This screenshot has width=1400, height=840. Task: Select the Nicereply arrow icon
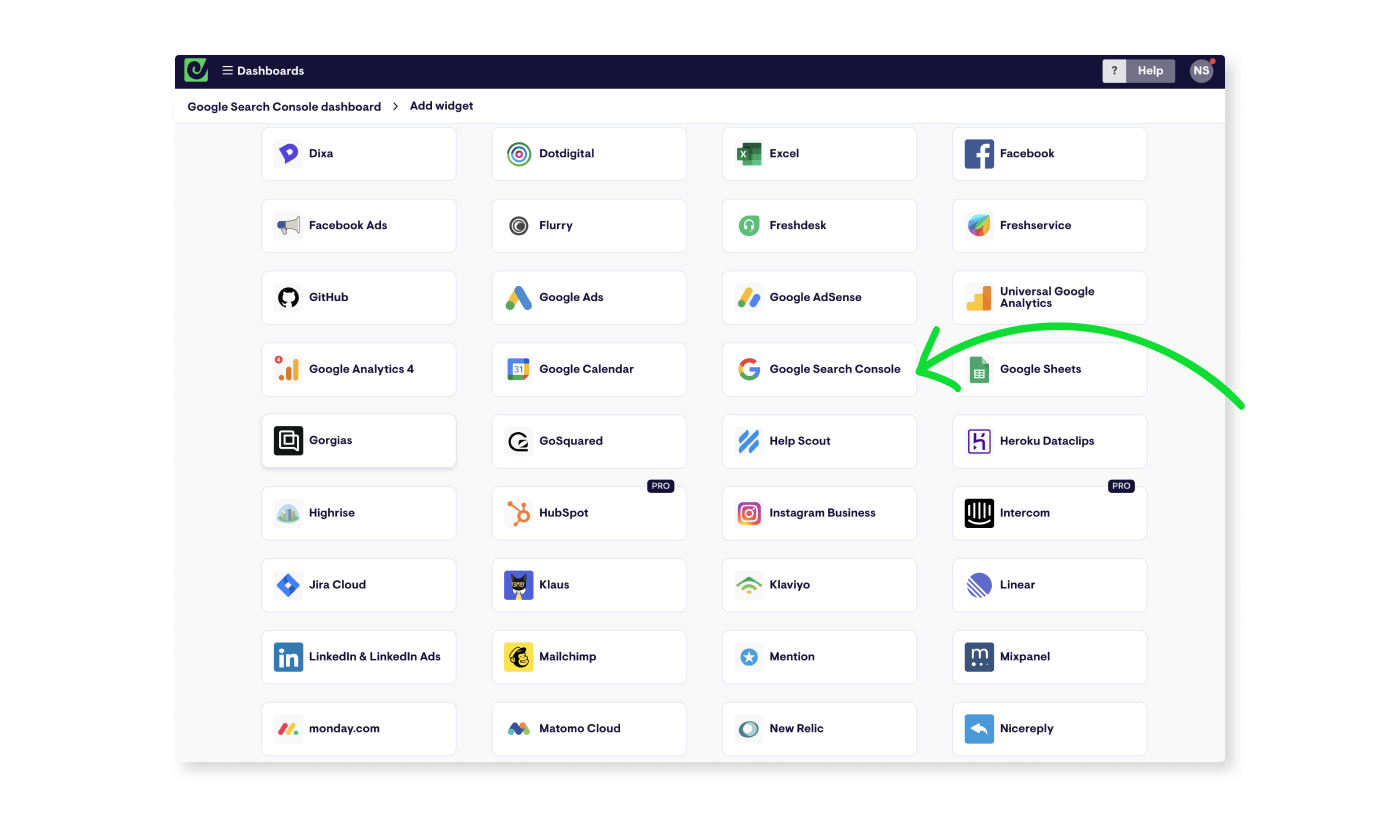(979, 729)
